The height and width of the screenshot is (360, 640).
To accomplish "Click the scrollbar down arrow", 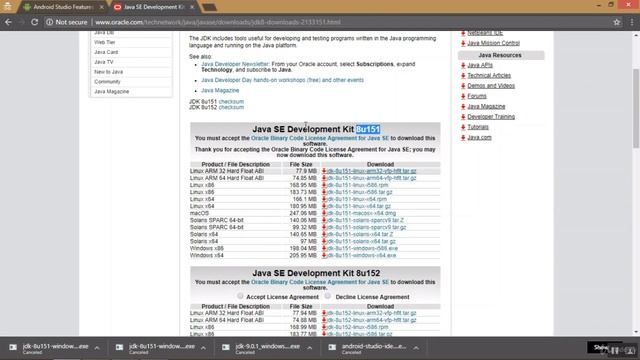I will (636, 332).
